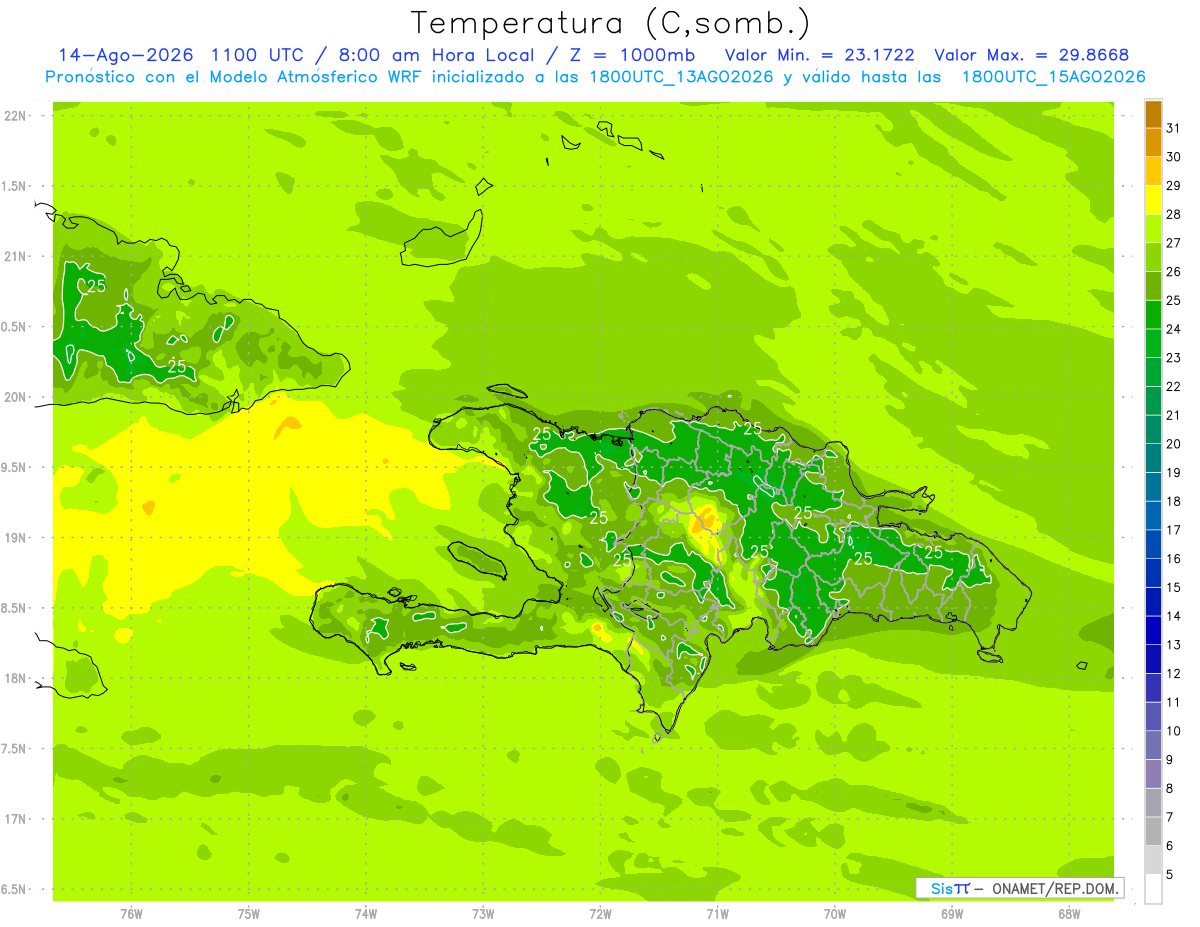Viewport: 1200px width, 927px height.
Task: Click the yellow swatch between 28 and 29
Action: pyautogui.click(x=1153, y=199)
